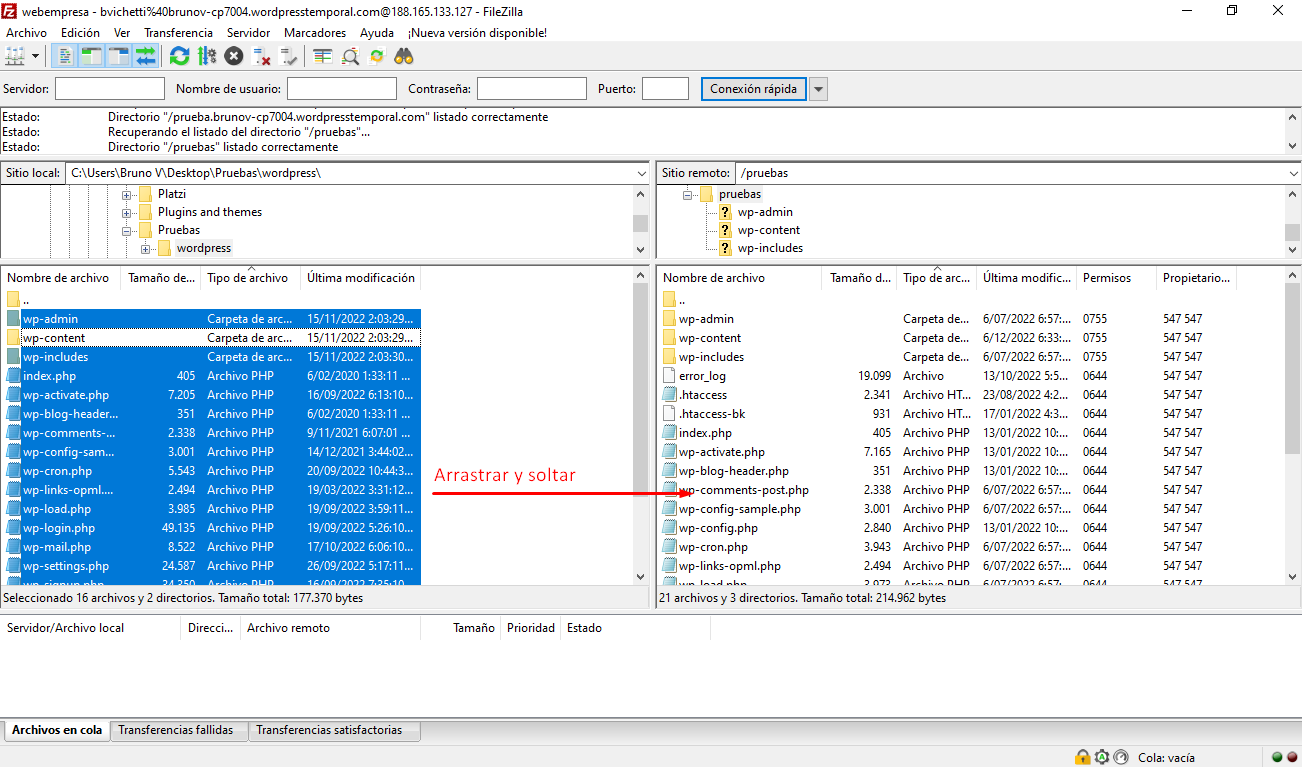Open the Site Manager icon

click(x=15, y=56)
